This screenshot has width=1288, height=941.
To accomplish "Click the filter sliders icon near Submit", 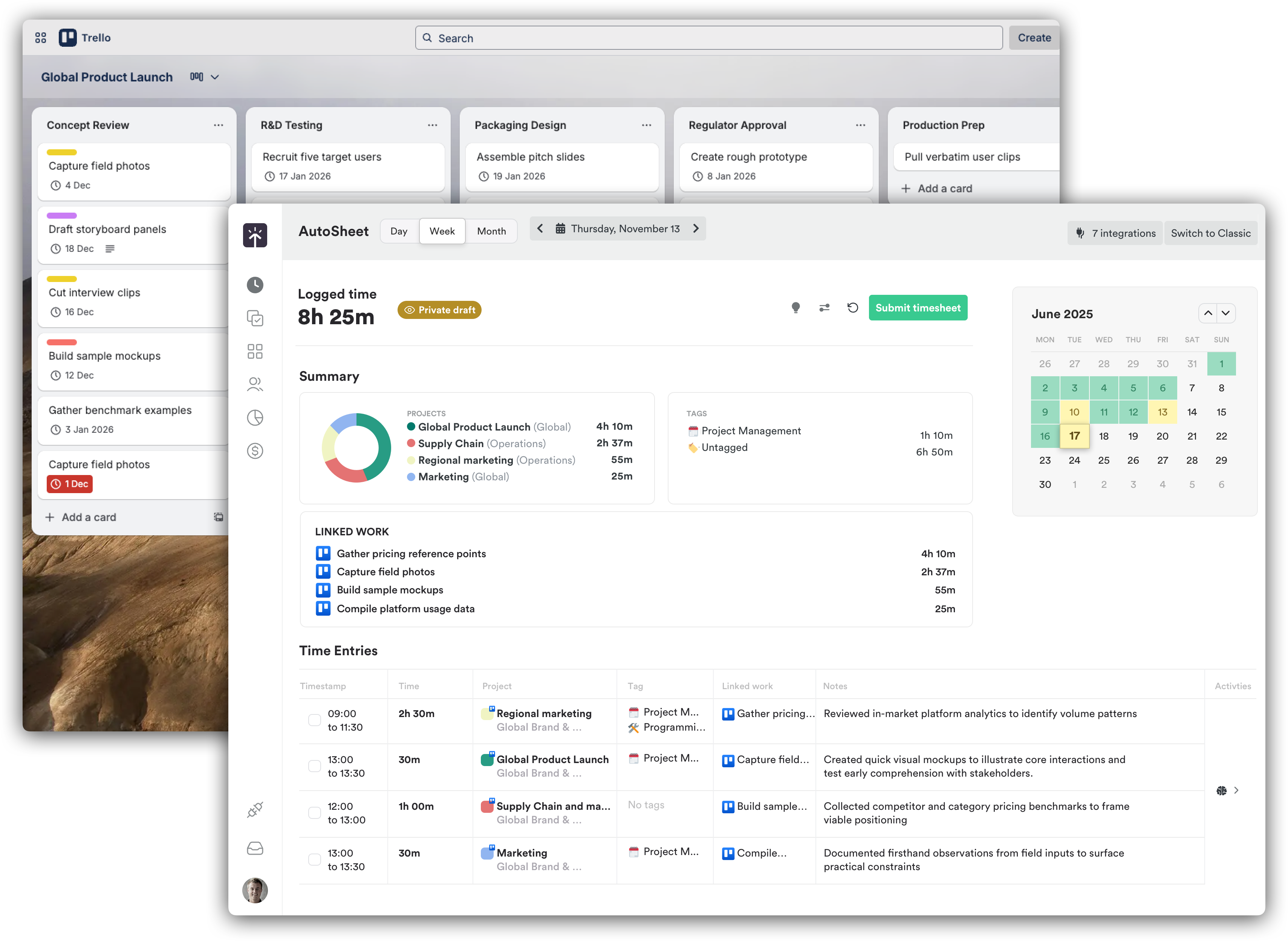I will (x=824, y=308).
